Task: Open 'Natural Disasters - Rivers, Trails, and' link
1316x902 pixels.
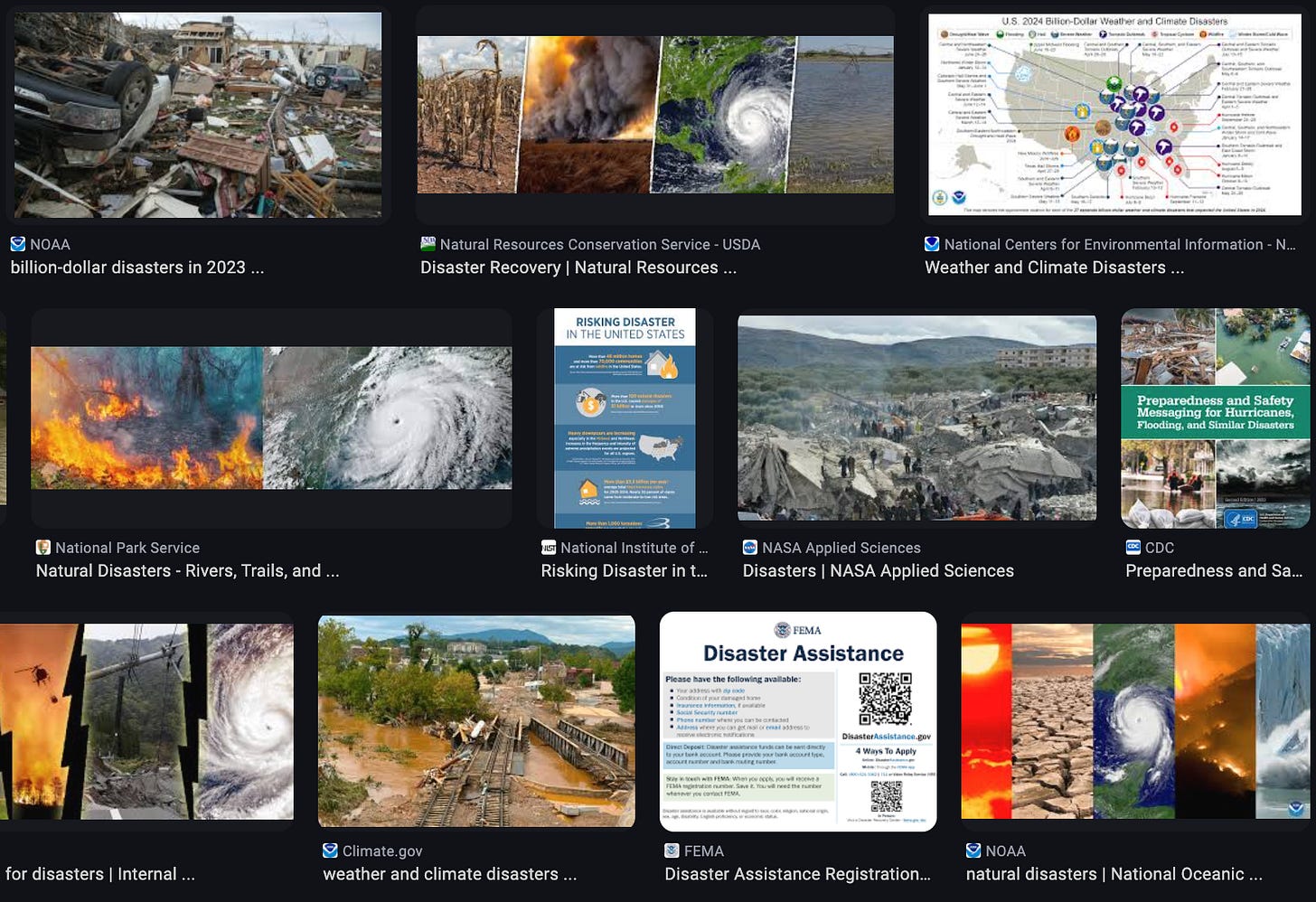Action: tap(187, 571)
